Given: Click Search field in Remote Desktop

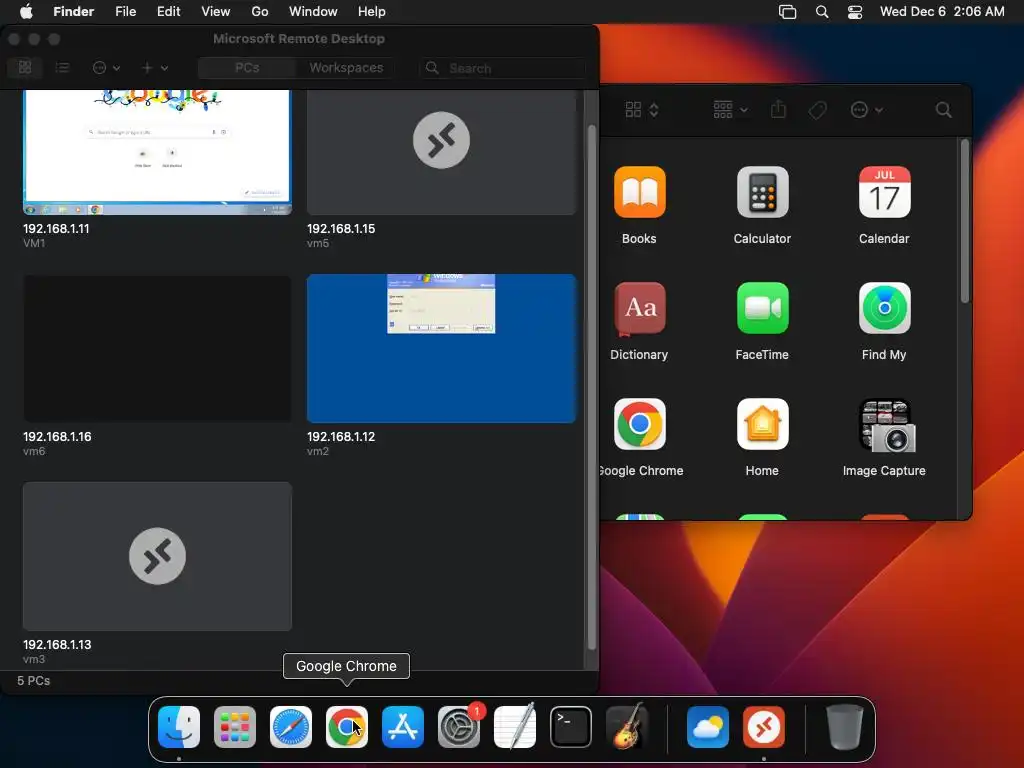Looking at the screenshot, I should pyautogui.click(x=503, y=68).
